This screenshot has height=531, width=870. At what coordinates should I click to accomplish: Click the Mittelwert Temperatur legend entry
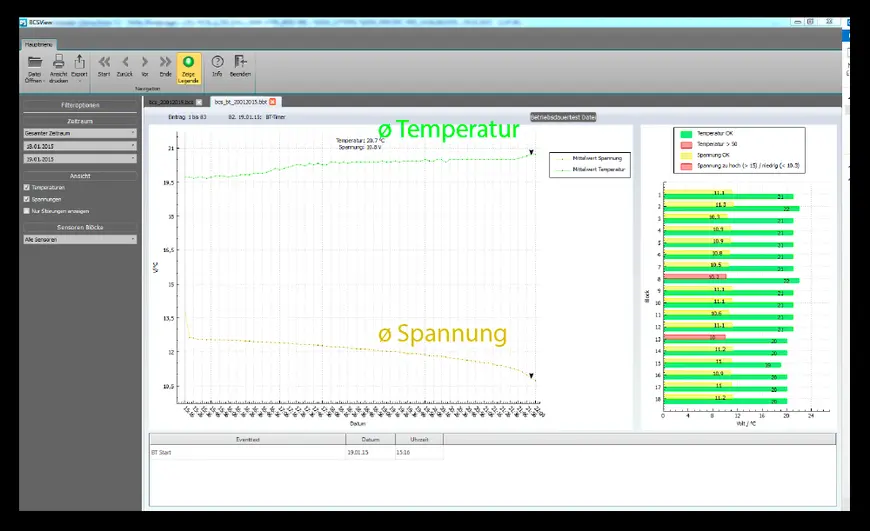591,170
